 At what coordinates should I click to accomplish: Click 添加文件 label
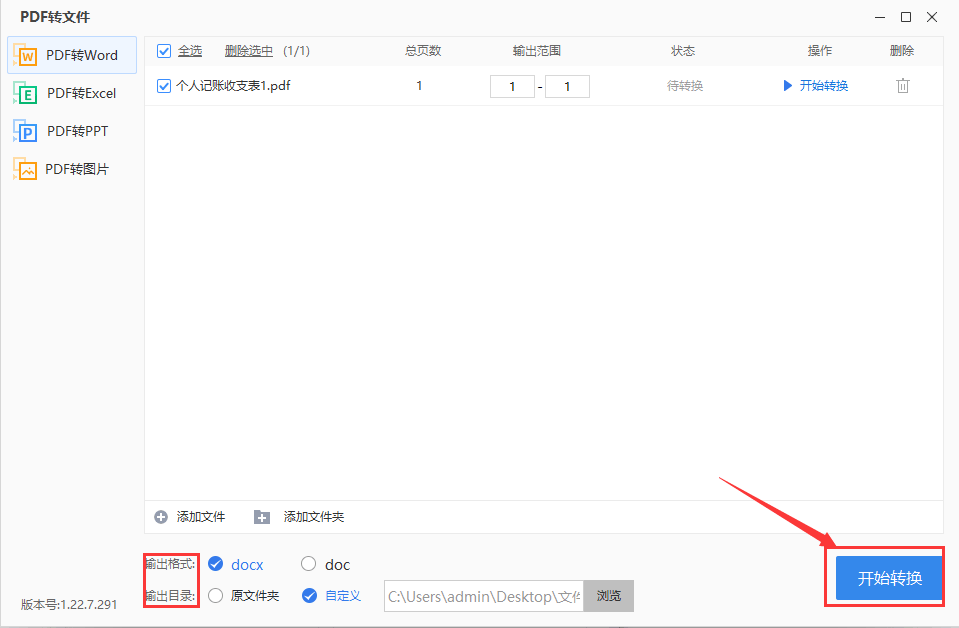tap(201, 517)
